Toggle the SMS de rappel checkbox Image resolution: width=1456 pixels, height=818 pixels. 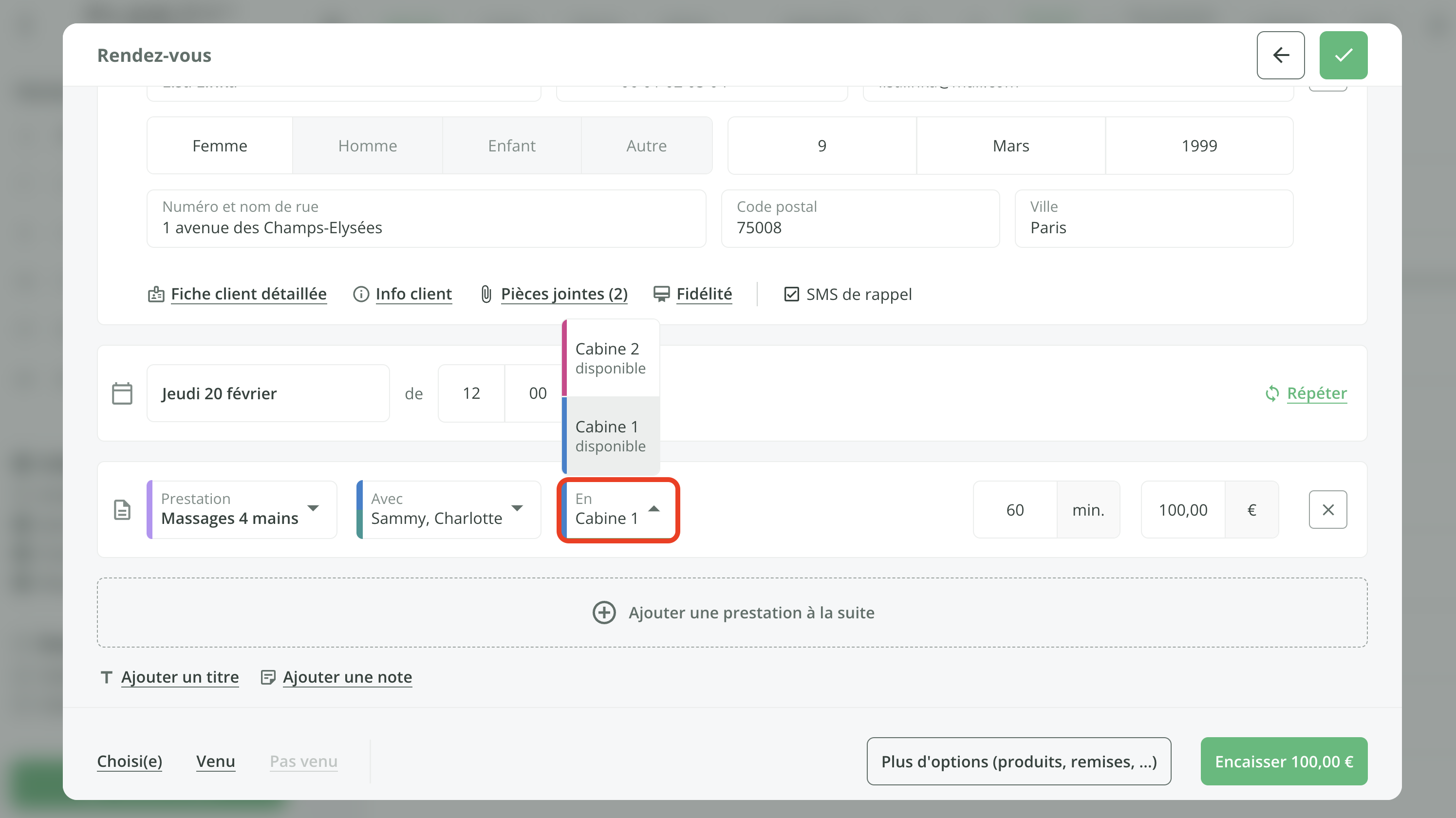pyautogui.click(x=791, y=295)
